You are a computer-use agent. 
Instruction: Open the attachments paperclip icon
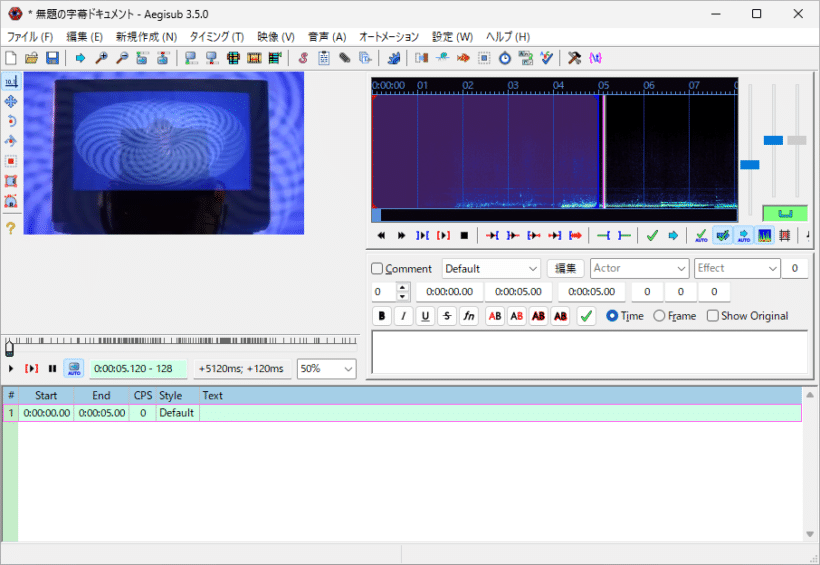(345, 58)
